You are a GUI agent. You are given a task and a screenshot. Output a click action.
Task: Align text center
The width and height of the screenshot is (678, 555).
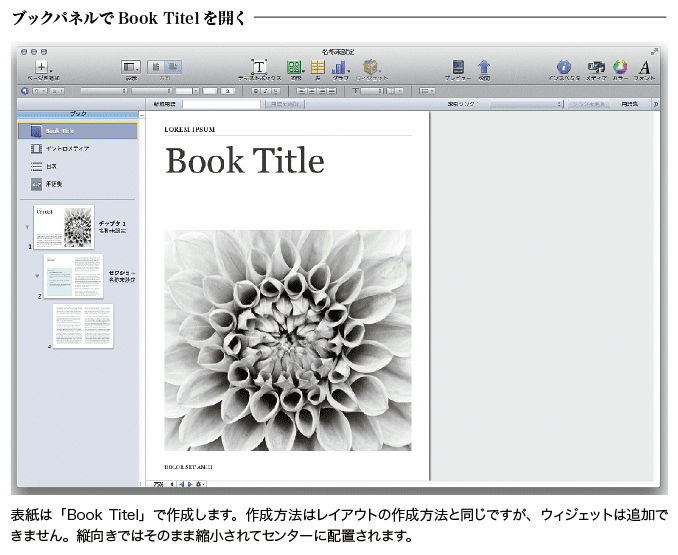(x=311, y=91)
